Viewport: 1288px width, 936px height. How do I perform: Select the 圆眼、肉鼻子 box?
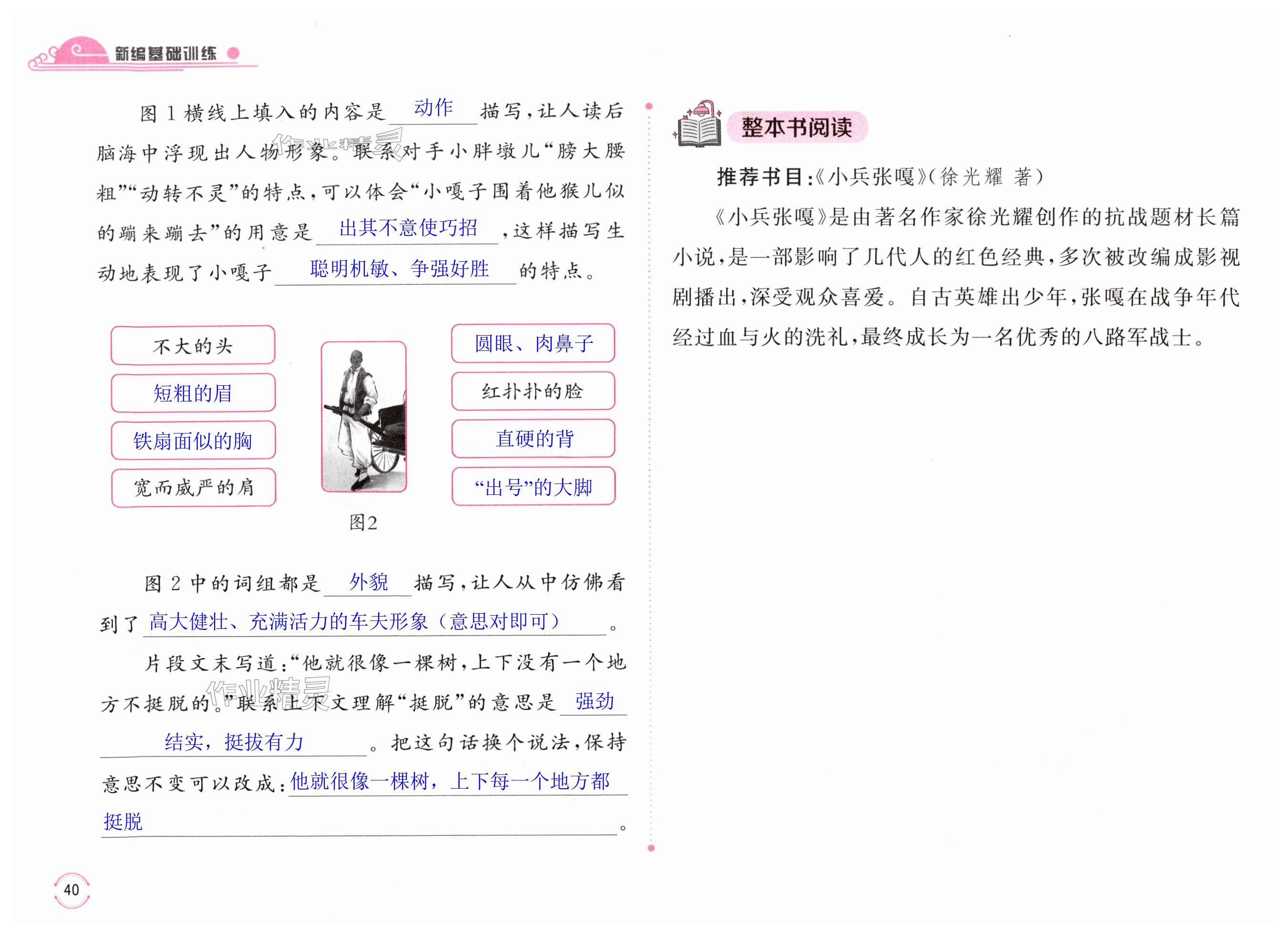pyautogui.click(x=533, y=343)
